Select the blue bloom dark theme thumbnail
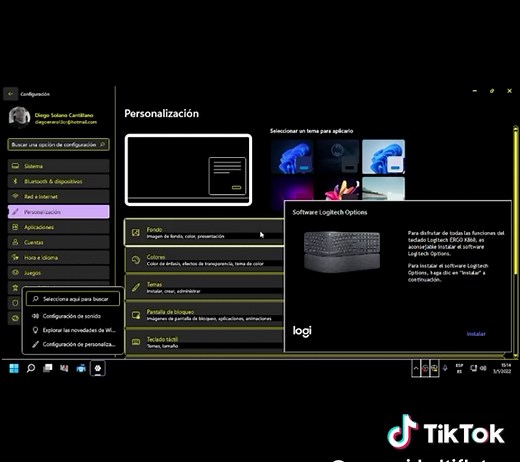The width and height of the screenshot is (520, 462). pos(292,157)
